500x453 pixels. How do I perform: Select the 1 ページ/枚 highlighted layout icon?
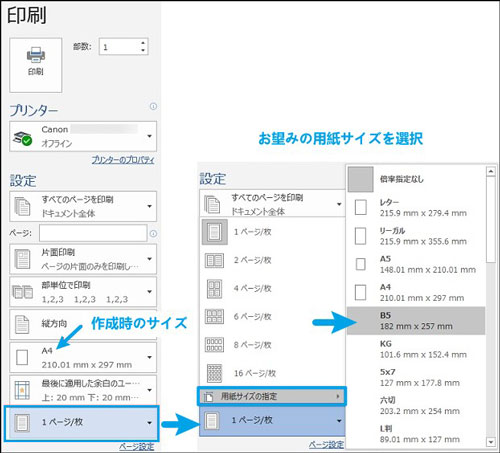(214, 232)
